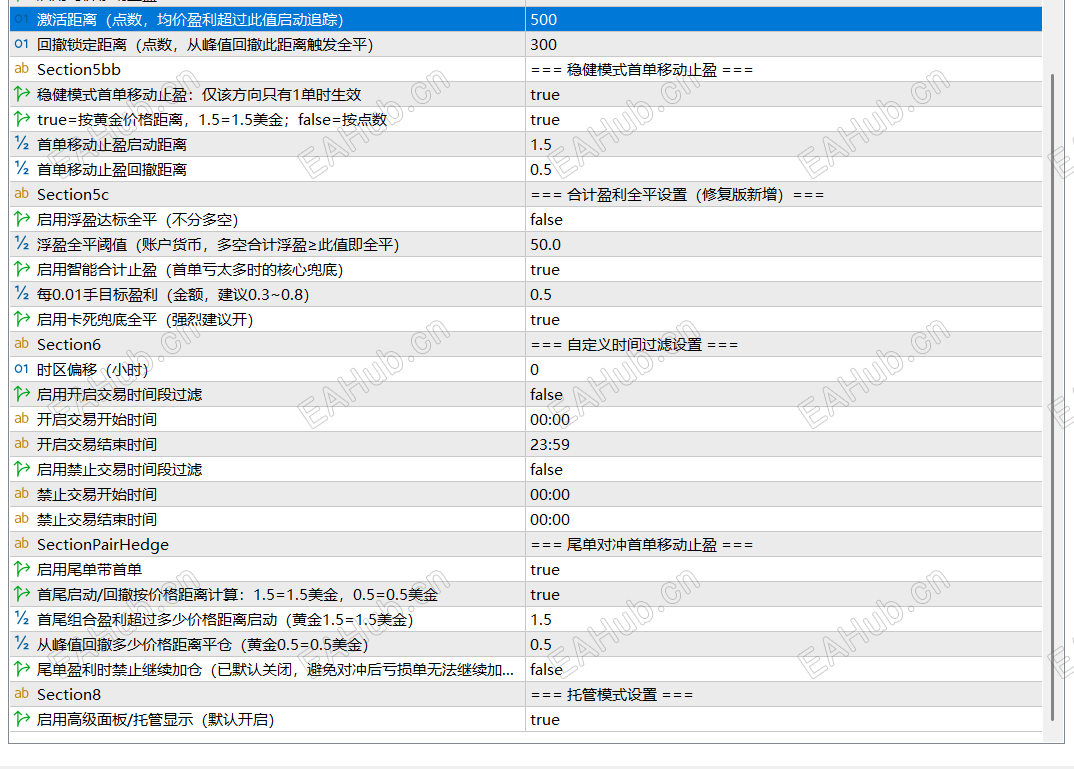Screen dimensions: 1074x769
Task: Toggle false value for 启用开启交易时间段过滤
Action: [784, 394]
